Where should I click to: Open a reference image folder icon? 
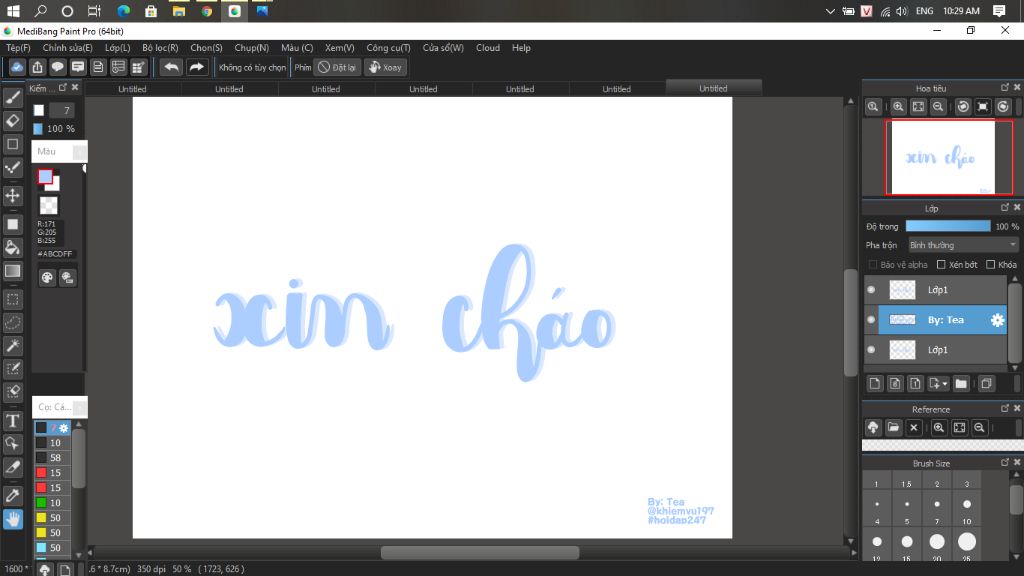point(893,428)
